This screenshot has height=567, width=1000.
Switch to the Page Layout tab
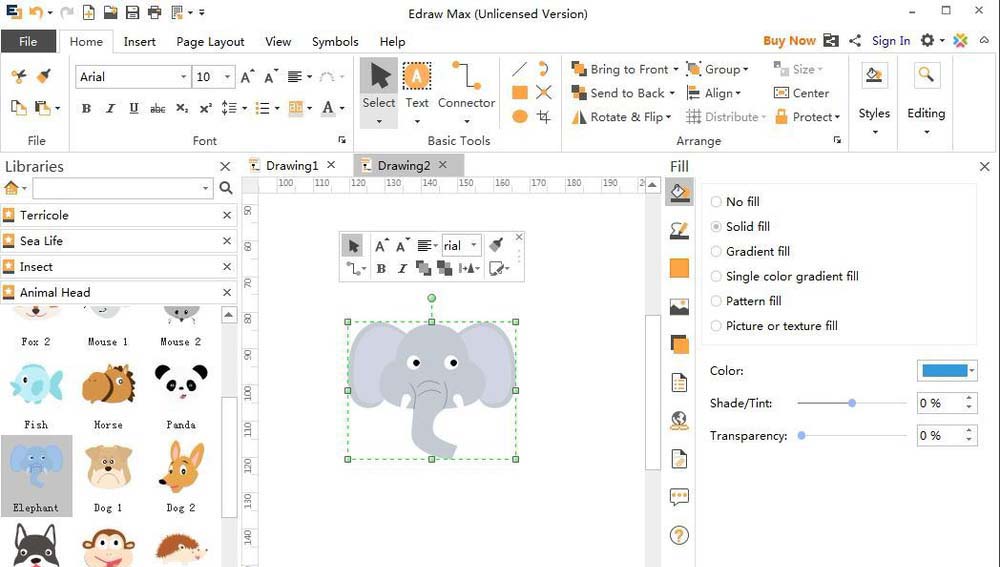(210, 41)
